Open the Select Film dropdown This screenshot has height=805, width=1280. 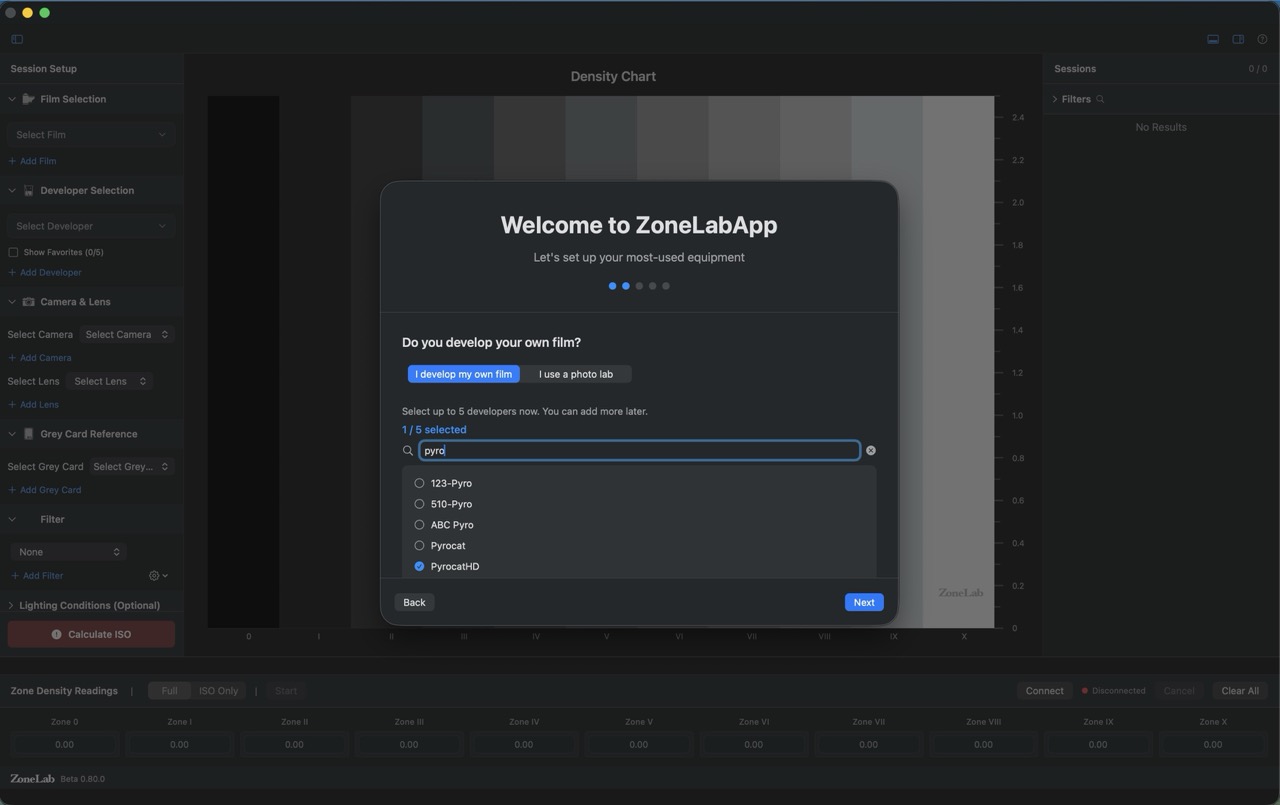point(91,135)
